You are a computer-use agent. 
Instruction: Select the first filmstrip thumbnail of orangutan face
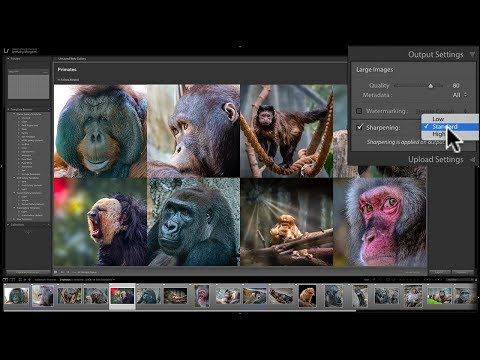tap(16, 296)
